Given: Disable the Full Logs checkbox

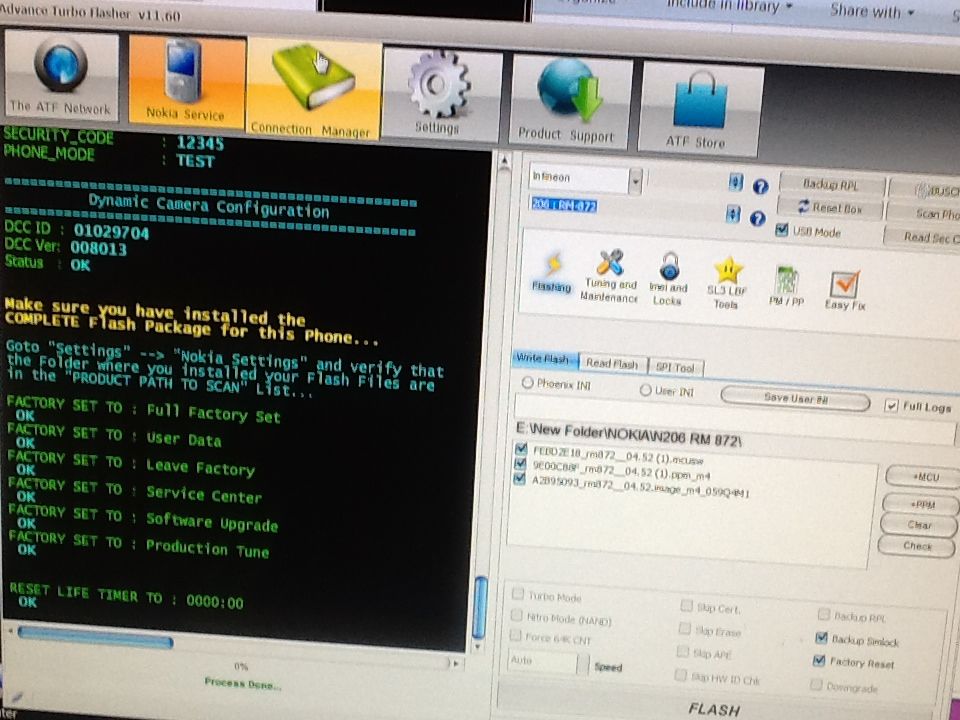Looking at the screenshot, I should point(892,406).
